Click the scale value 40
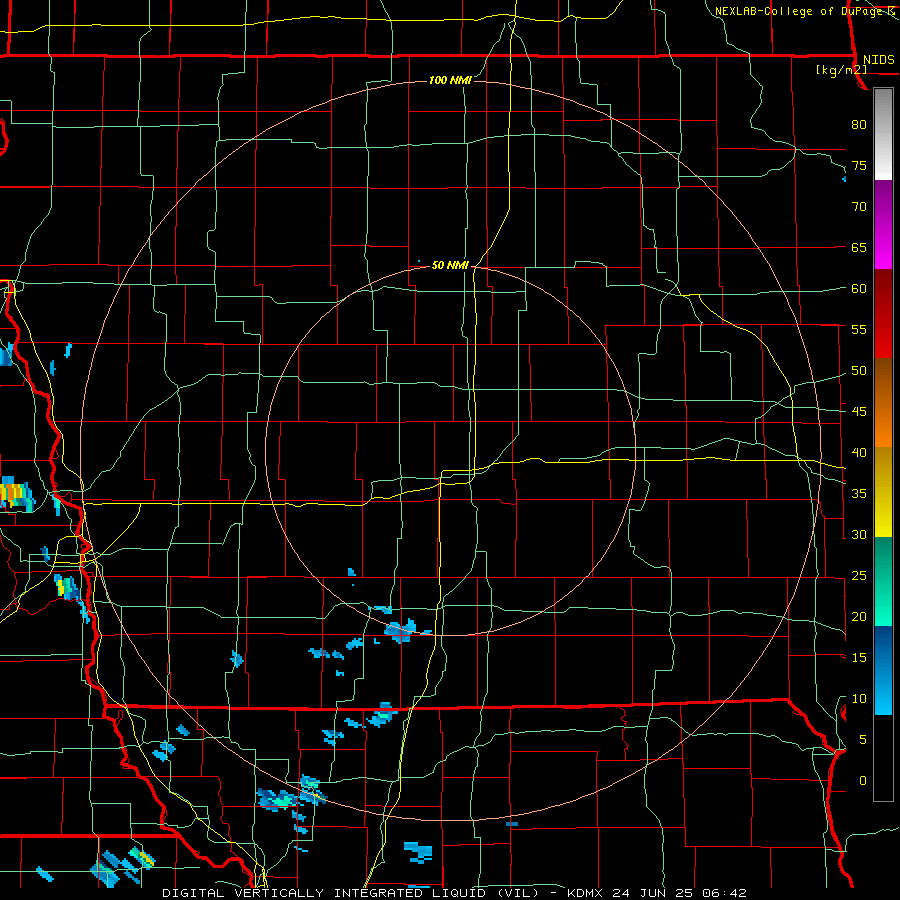The height and width of the screenshot is (900, 900). coord(859,453)
